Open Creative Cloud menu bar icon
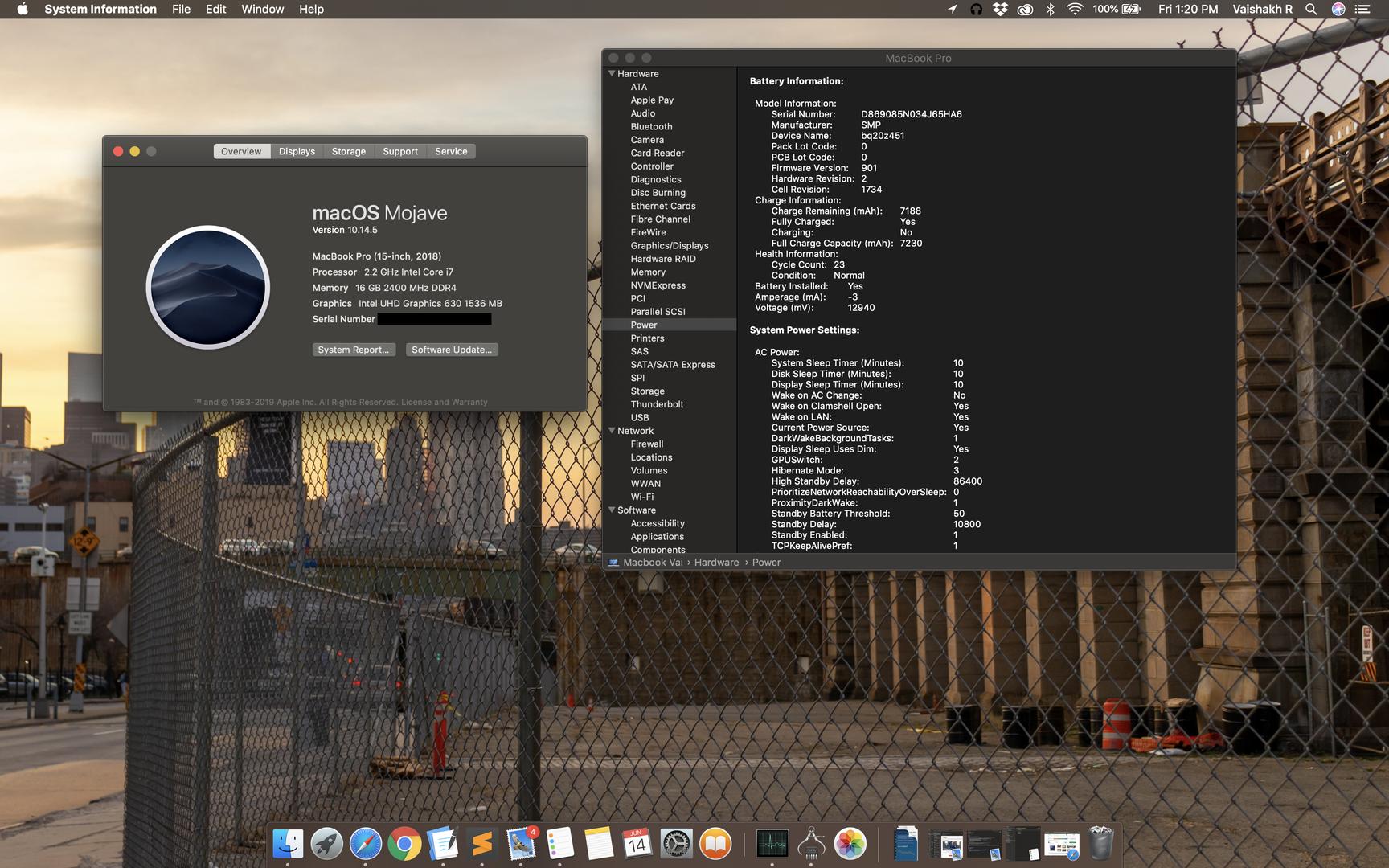 click(1025, 9)
